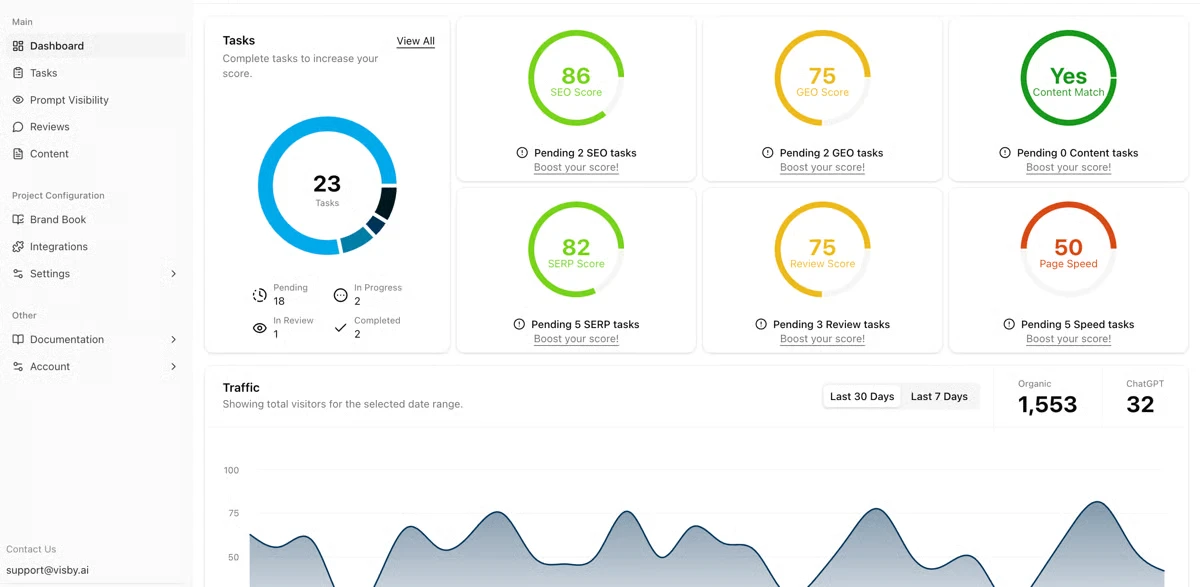Navigate to the Content section
Viewport: 1200px width, 587px height.
click(96, 154)
